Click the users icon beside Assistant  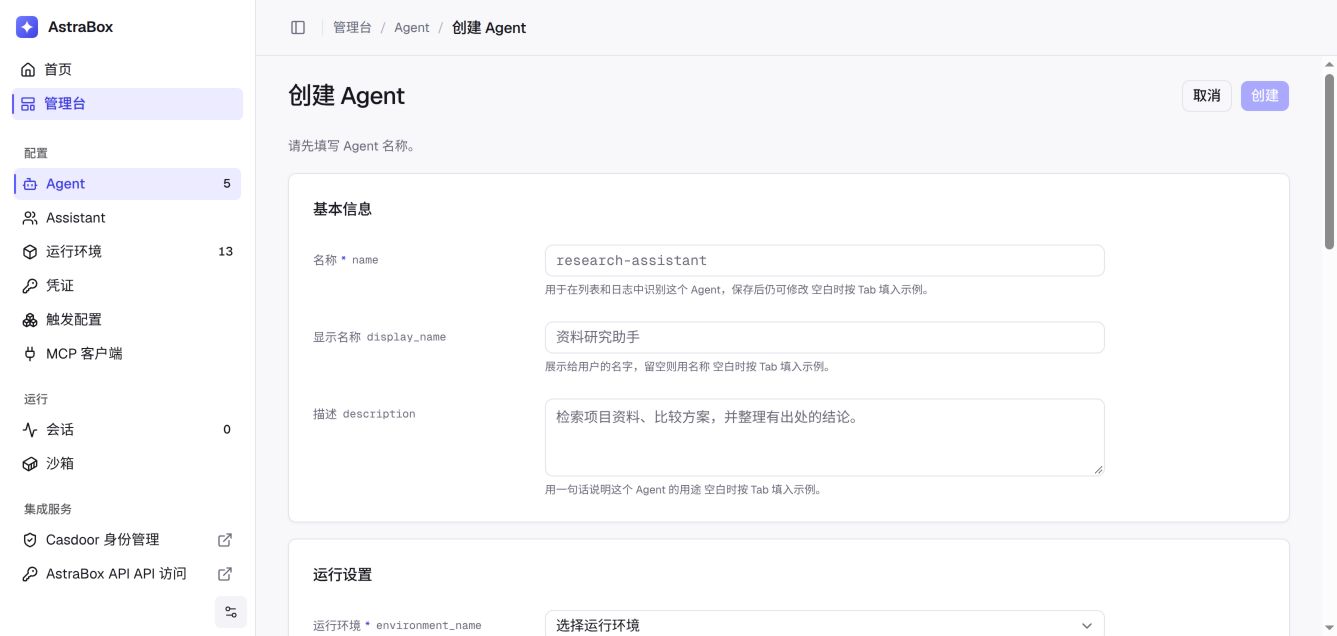(x=30, y=218)
